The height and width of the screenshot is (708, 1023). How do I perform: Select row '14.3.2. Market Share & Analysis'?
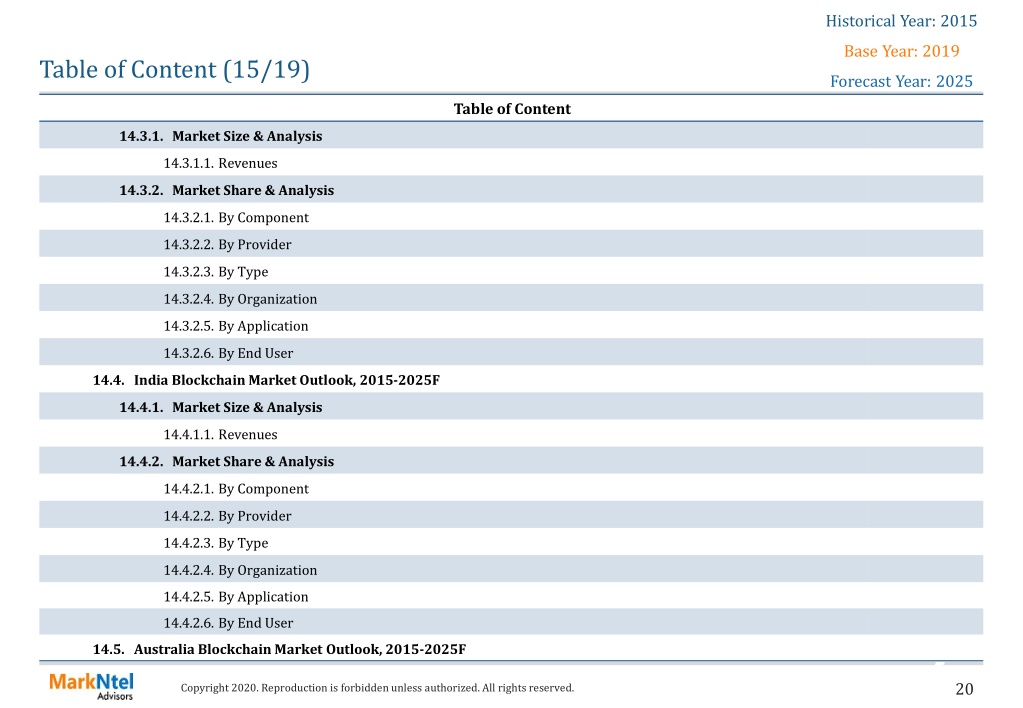coord(511,190)
